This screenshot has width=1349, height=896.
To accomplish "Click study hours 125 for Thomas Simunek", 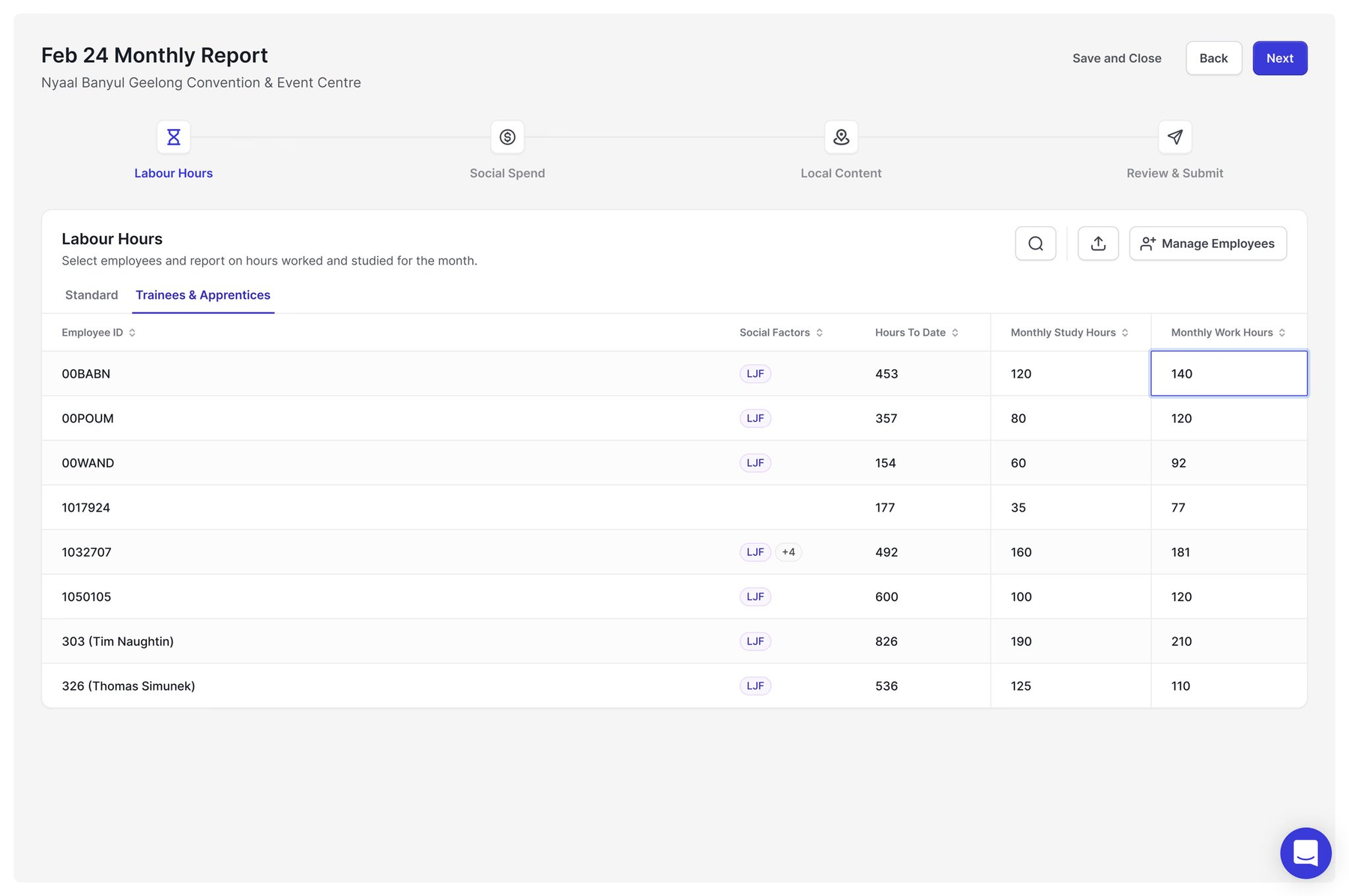I will pos(1070,685).
